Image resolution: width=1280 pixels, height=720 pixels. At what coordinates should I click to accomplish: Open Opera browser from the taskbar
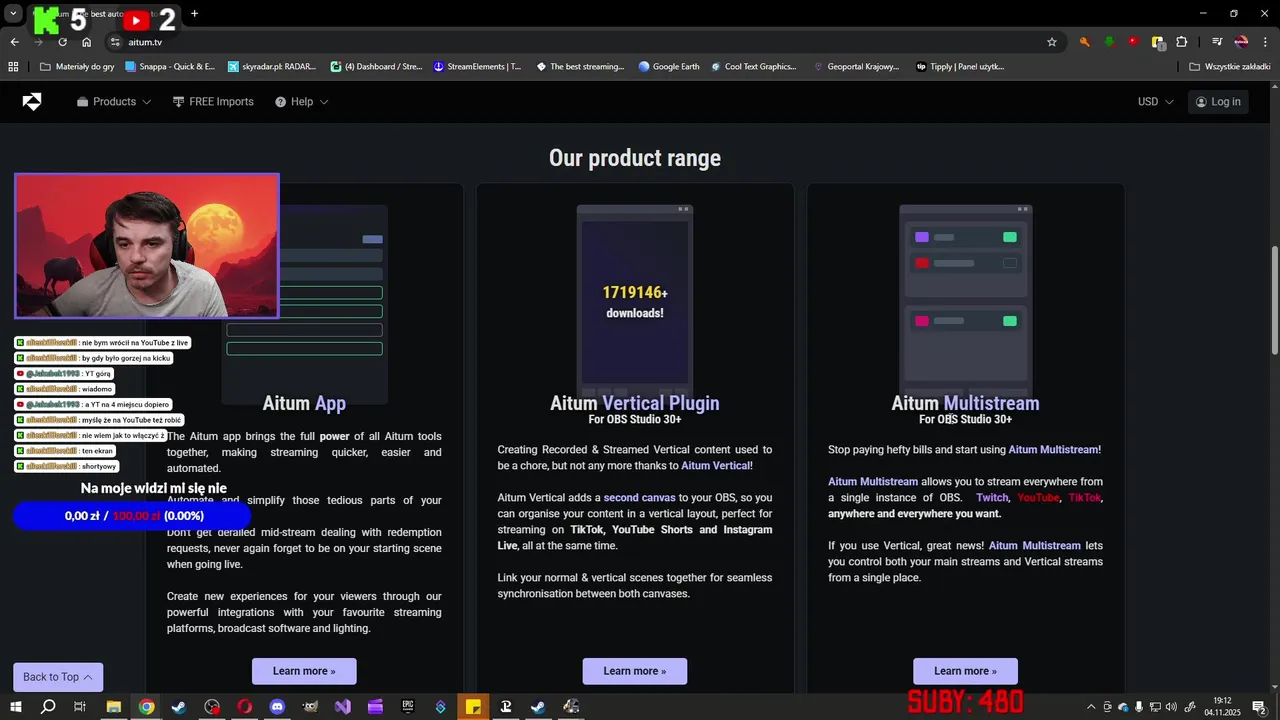coord(244,706)
